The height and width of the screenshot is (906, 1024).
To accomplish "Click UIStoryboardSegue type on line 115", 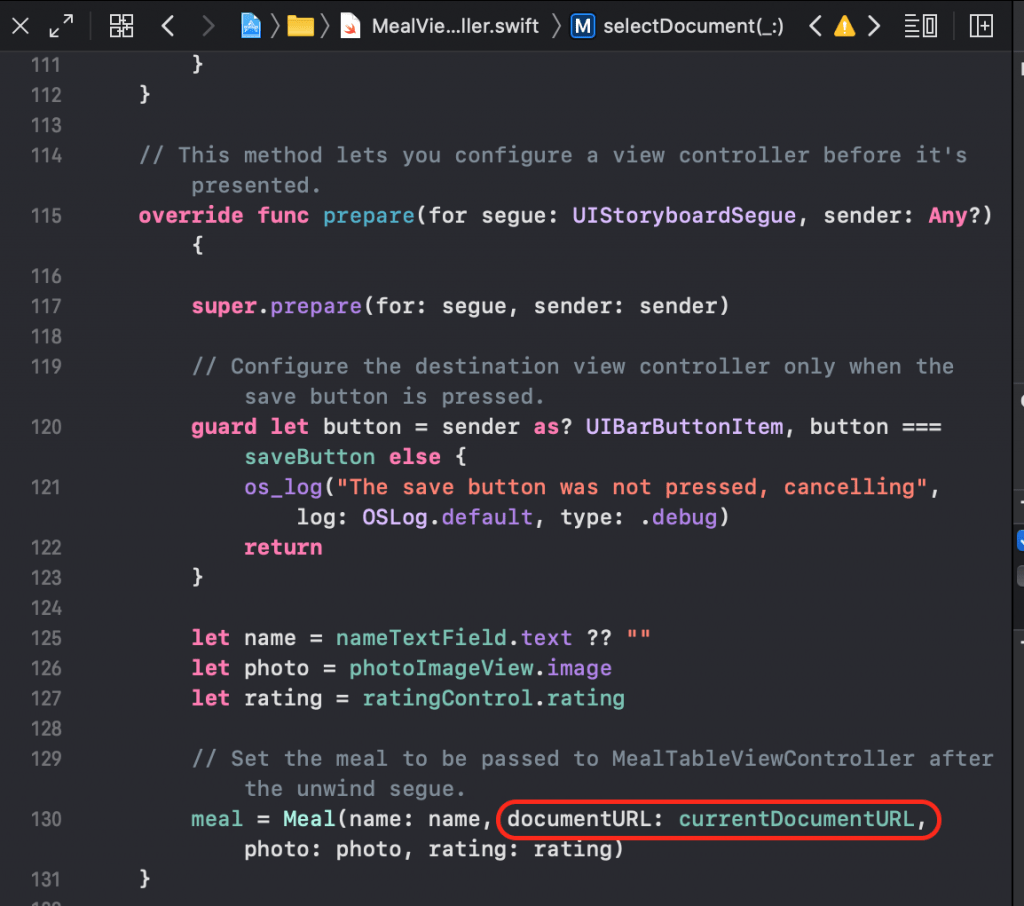I will [x=684, y=216].
